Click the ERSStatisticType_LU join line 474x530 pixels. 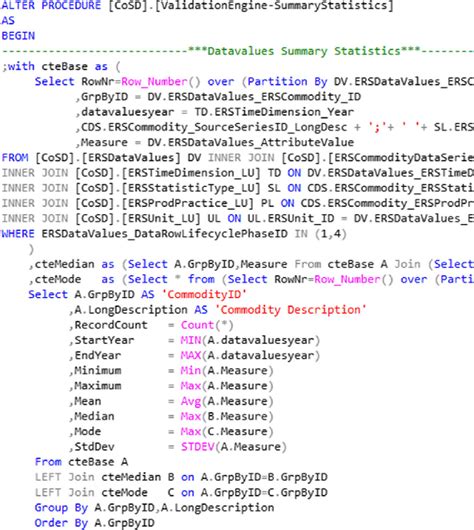point(238,188)
